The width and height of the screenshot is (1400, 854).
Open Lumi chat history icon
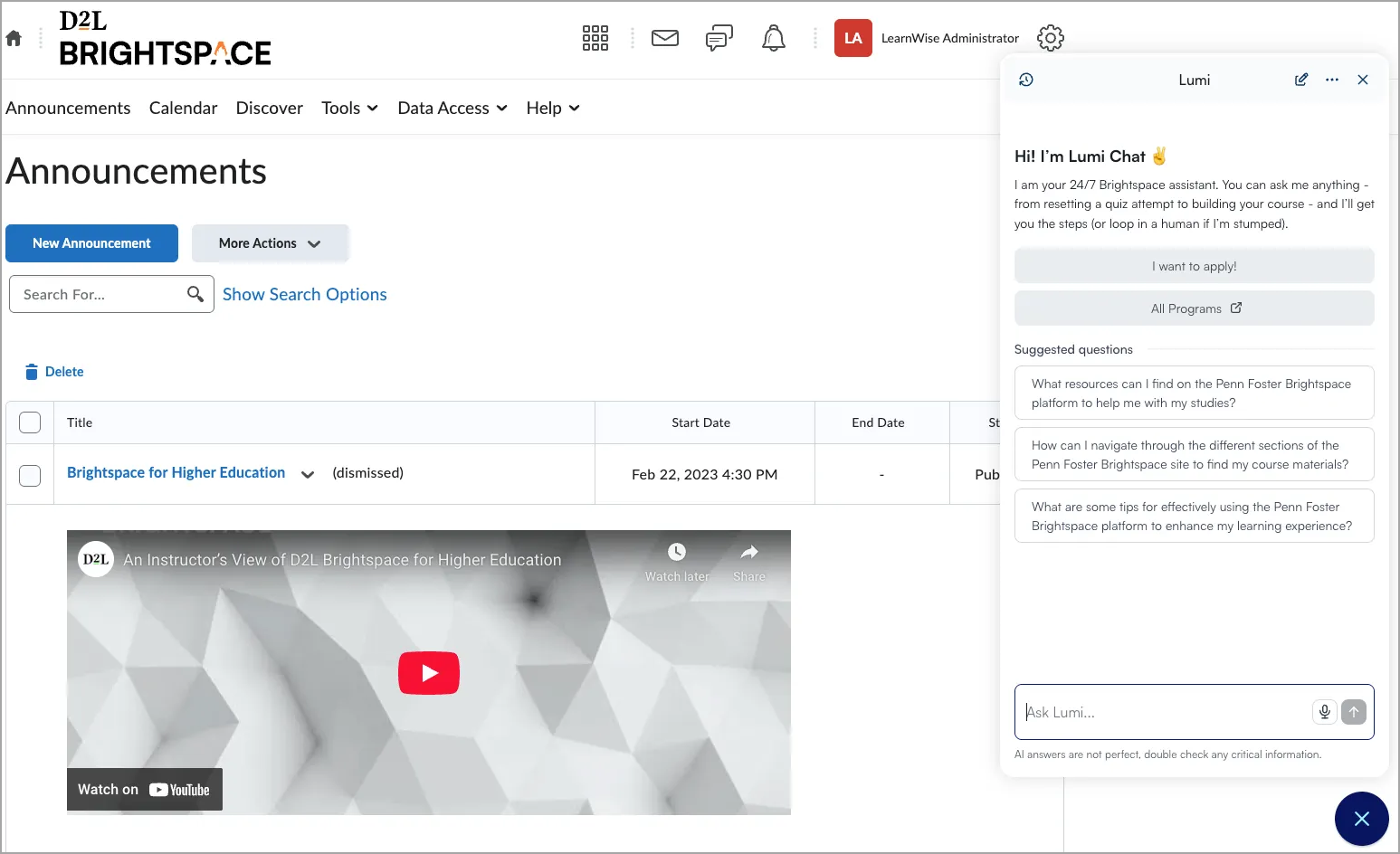tap(1026, 80)
